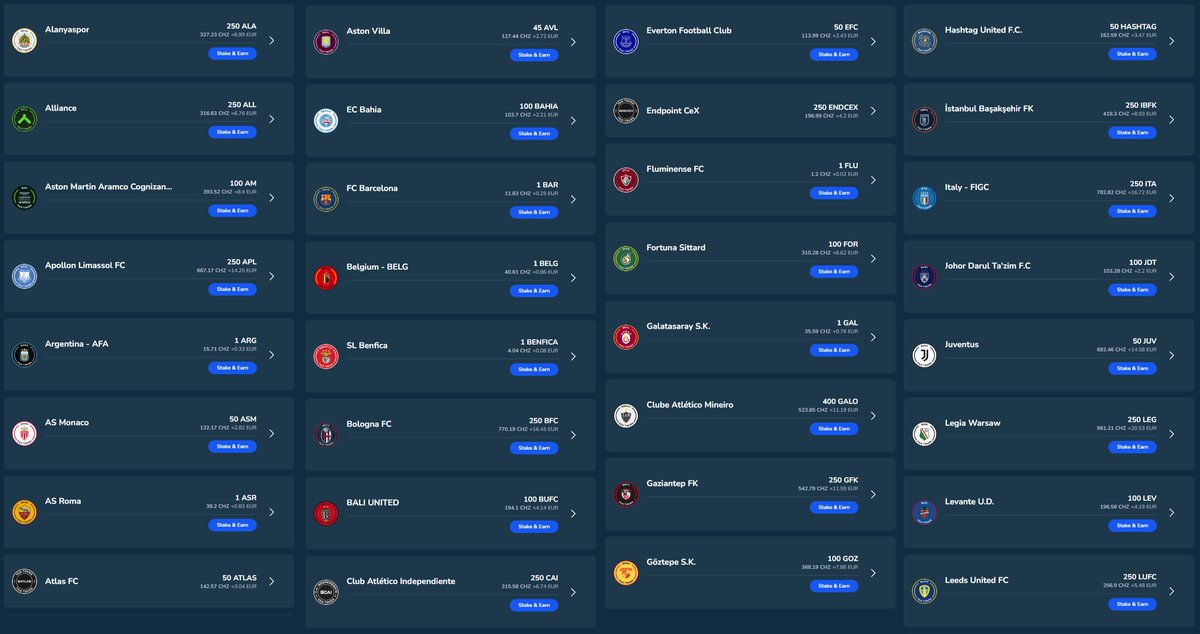
Task: Click the Clube Atlético Mineiro crest
Action: click(x=626, y=415)
